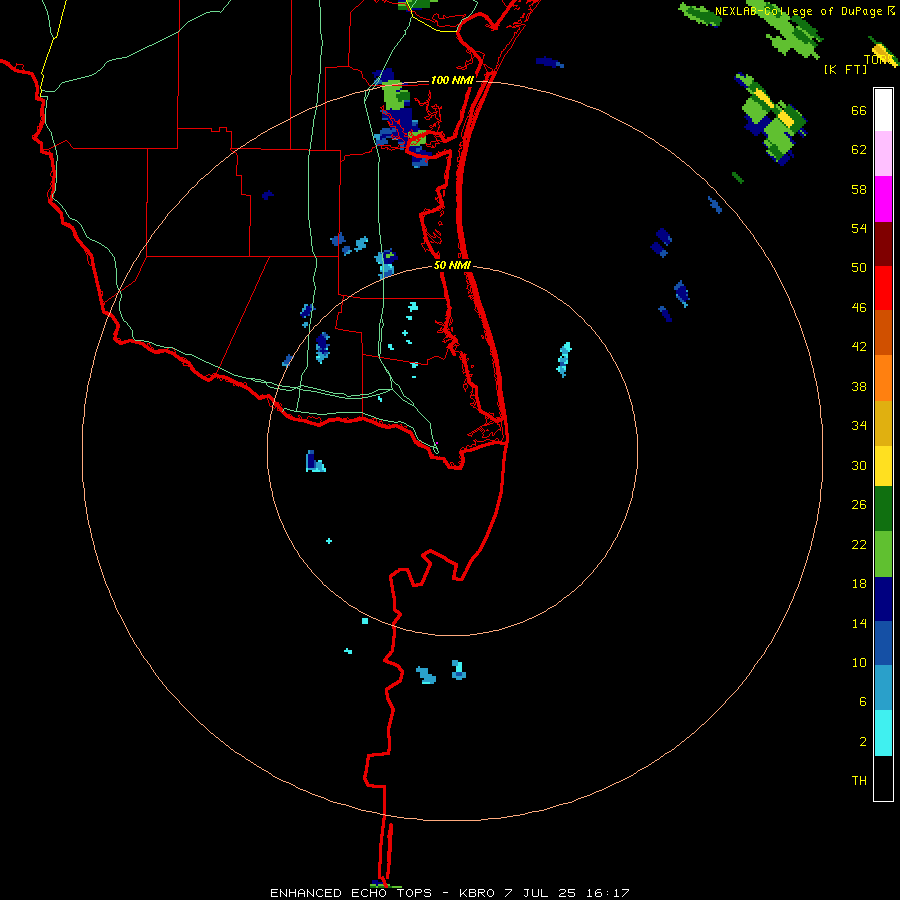900x900 pixels.
Task: Click the navy blue legend swatch above 14
Action: (883, 599)
